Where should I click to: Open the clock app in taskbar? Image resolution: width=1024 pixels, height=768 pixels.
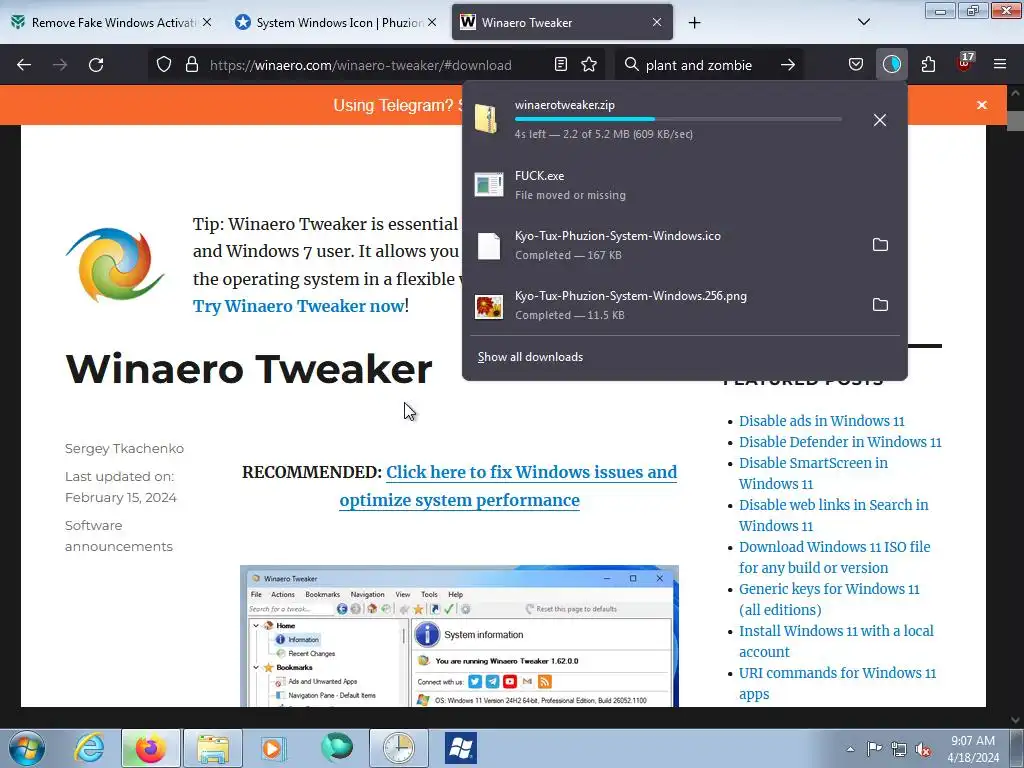point(399,748)
